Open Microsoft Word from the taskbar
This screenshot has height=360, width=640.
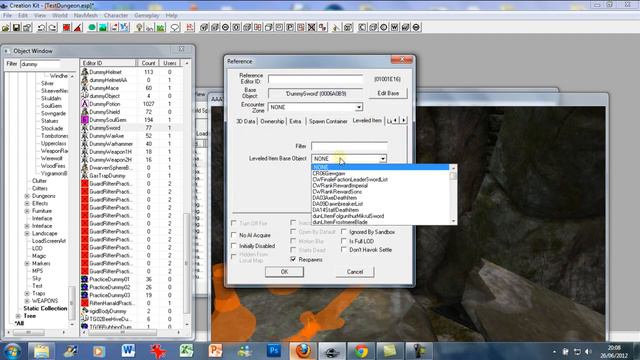(x=128, y=351)
